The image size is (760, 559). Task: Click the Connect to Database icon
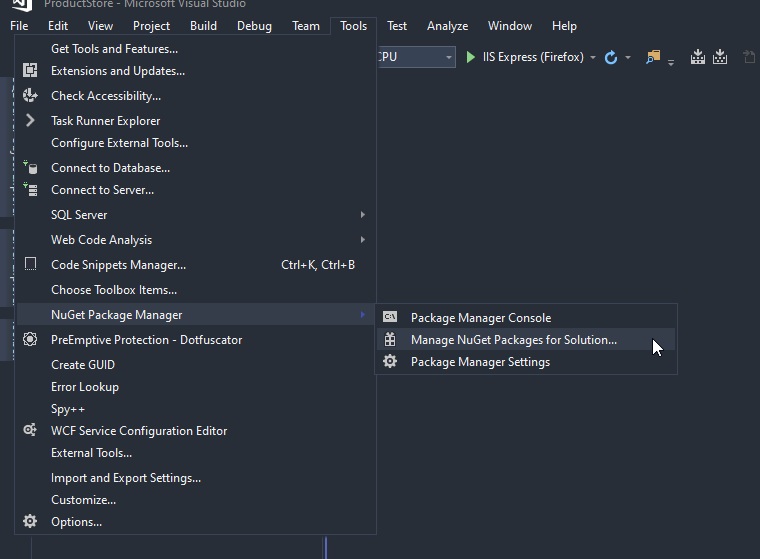point(30,168)
